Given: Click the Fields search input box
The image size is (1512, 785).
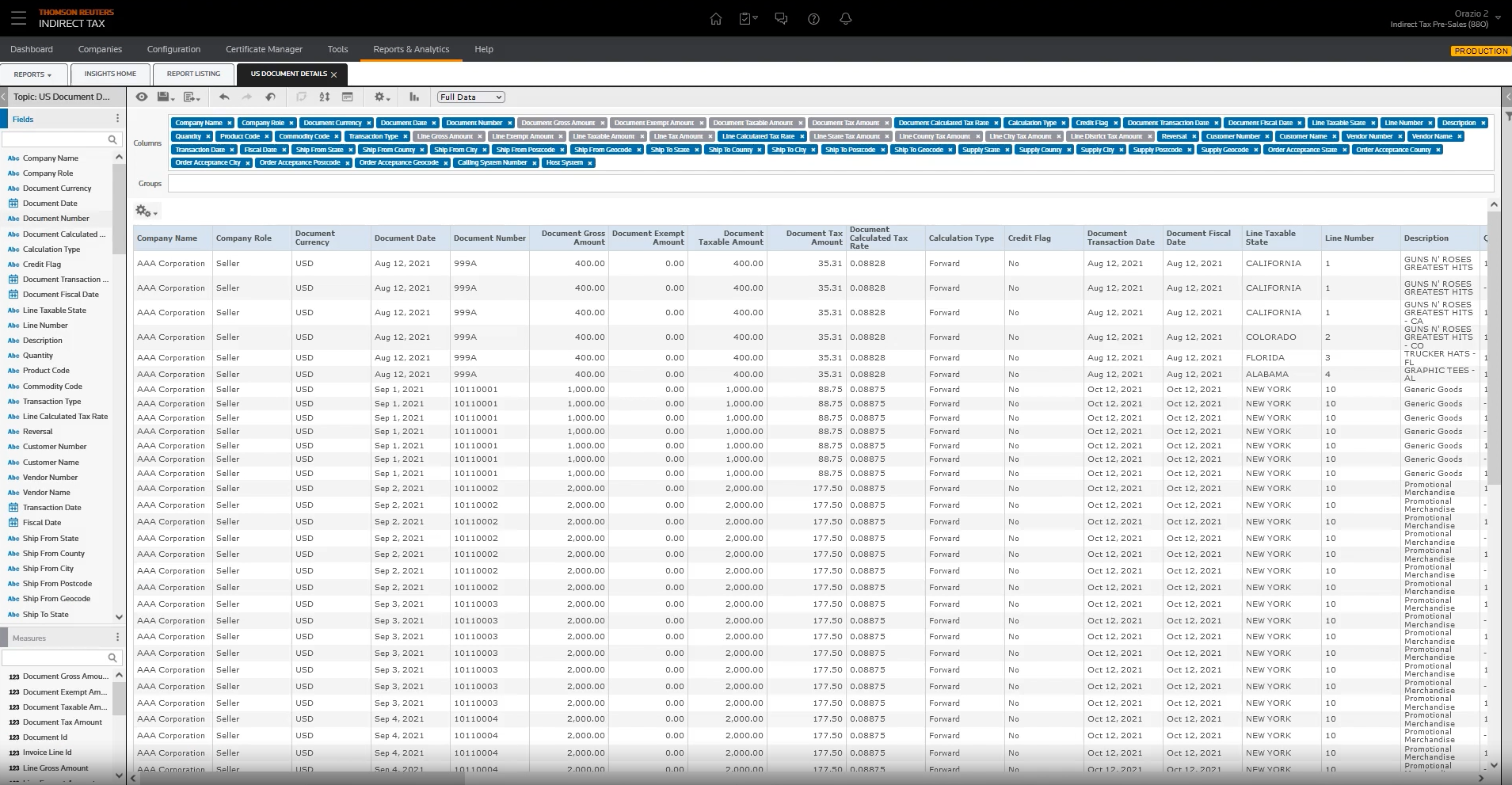Looking at the screenshot, I should click(x=54, y=139).
